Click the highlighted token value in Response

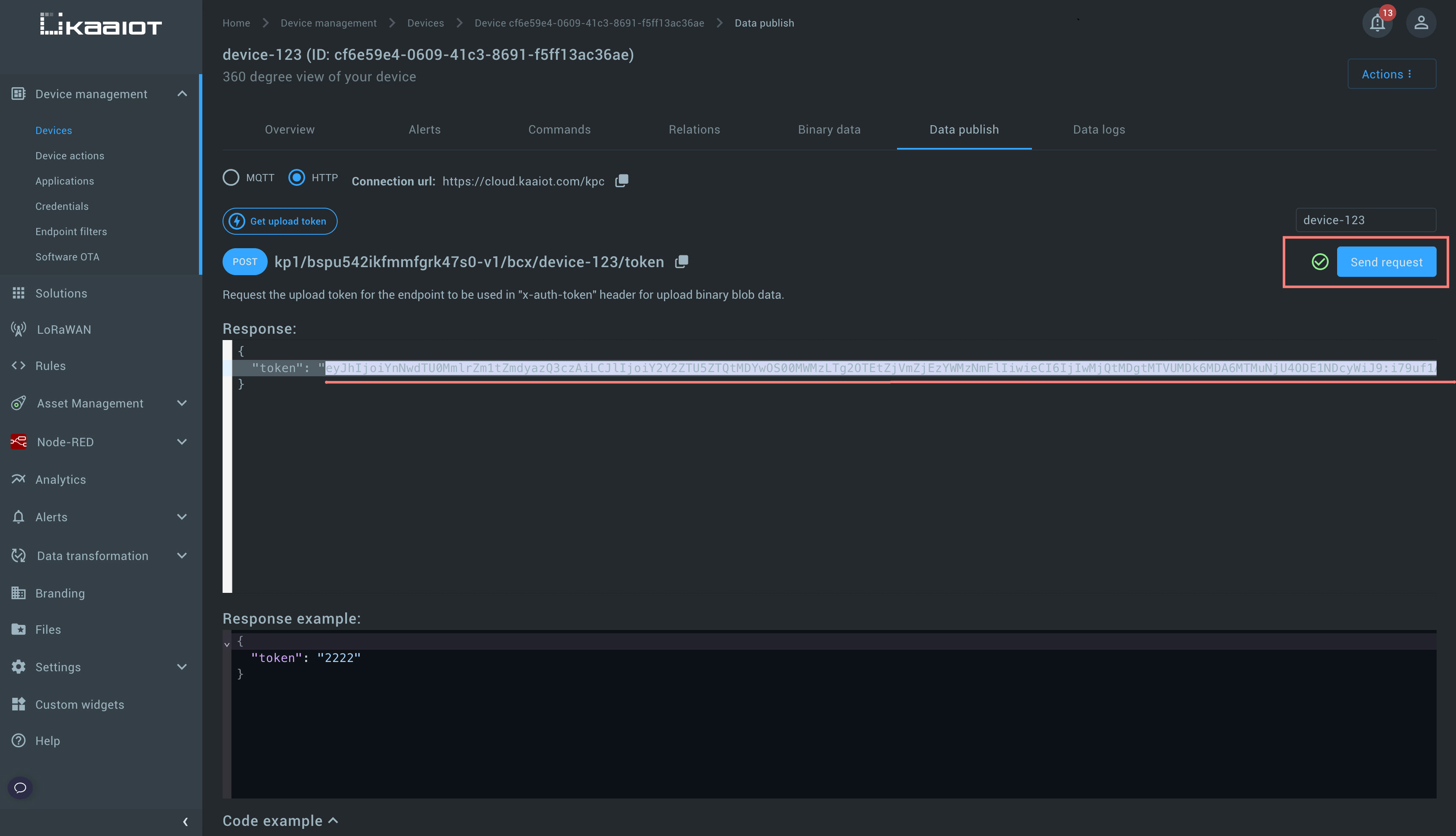[x=881, y=368]
